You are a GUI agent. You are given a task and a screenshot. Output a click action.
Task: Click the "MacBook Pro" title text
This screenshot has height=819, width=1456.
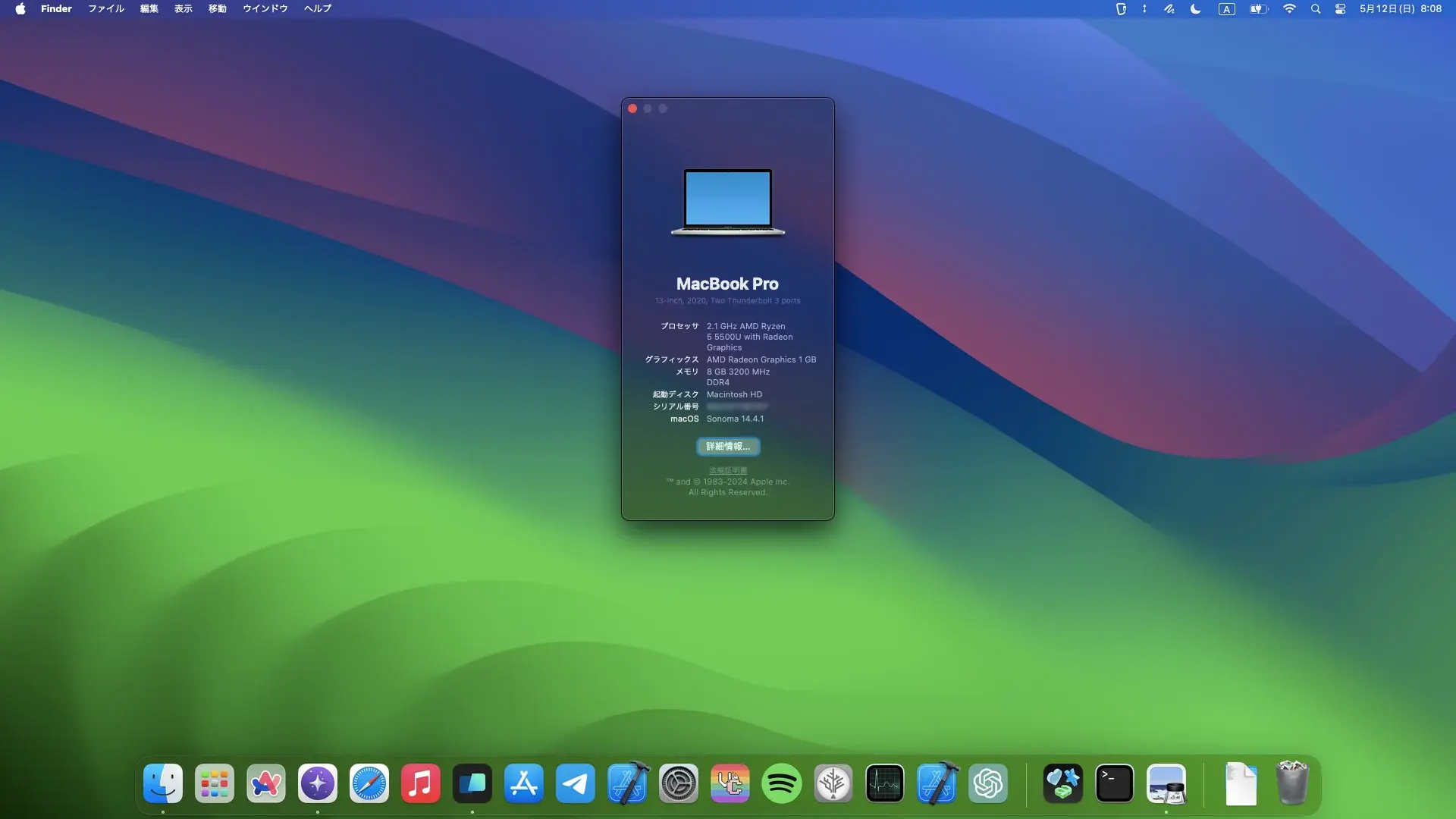pyautogui.click(x=727, y=284)
